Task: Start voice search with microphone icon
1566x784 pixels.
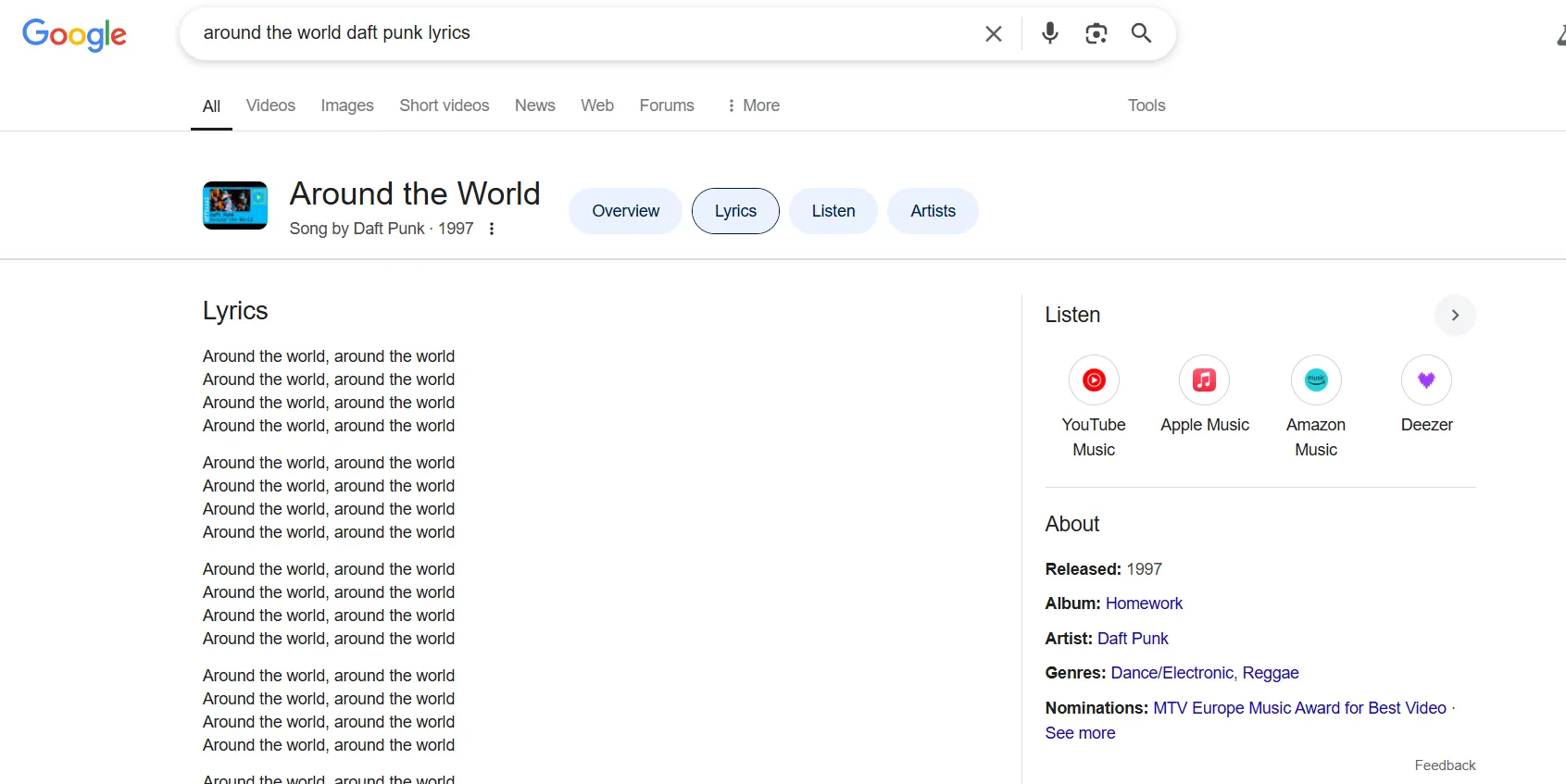Action: click(1049, 33)
